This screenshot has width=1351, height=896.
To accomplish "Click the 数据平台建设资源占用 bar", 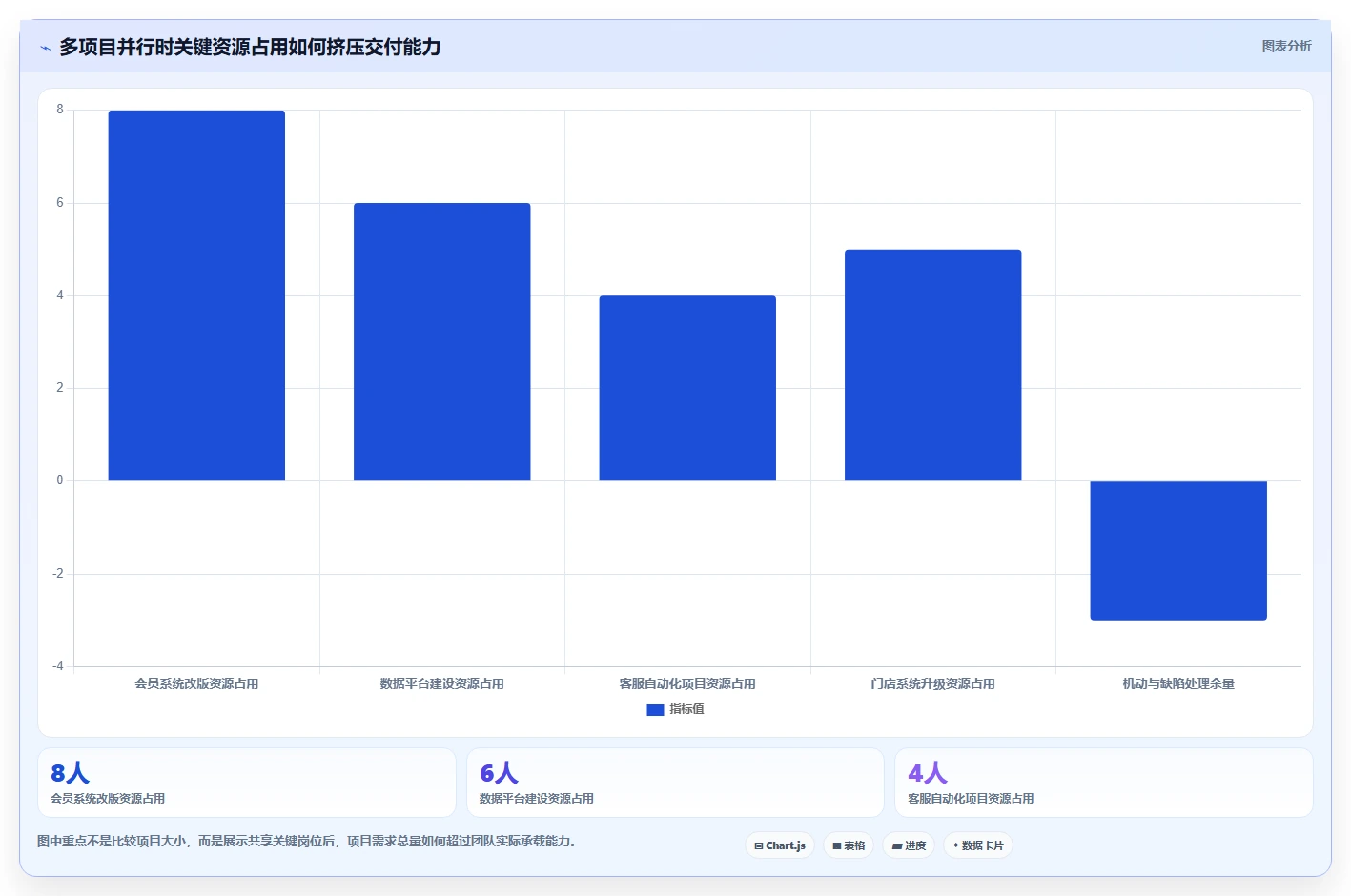I will (441, 341).
